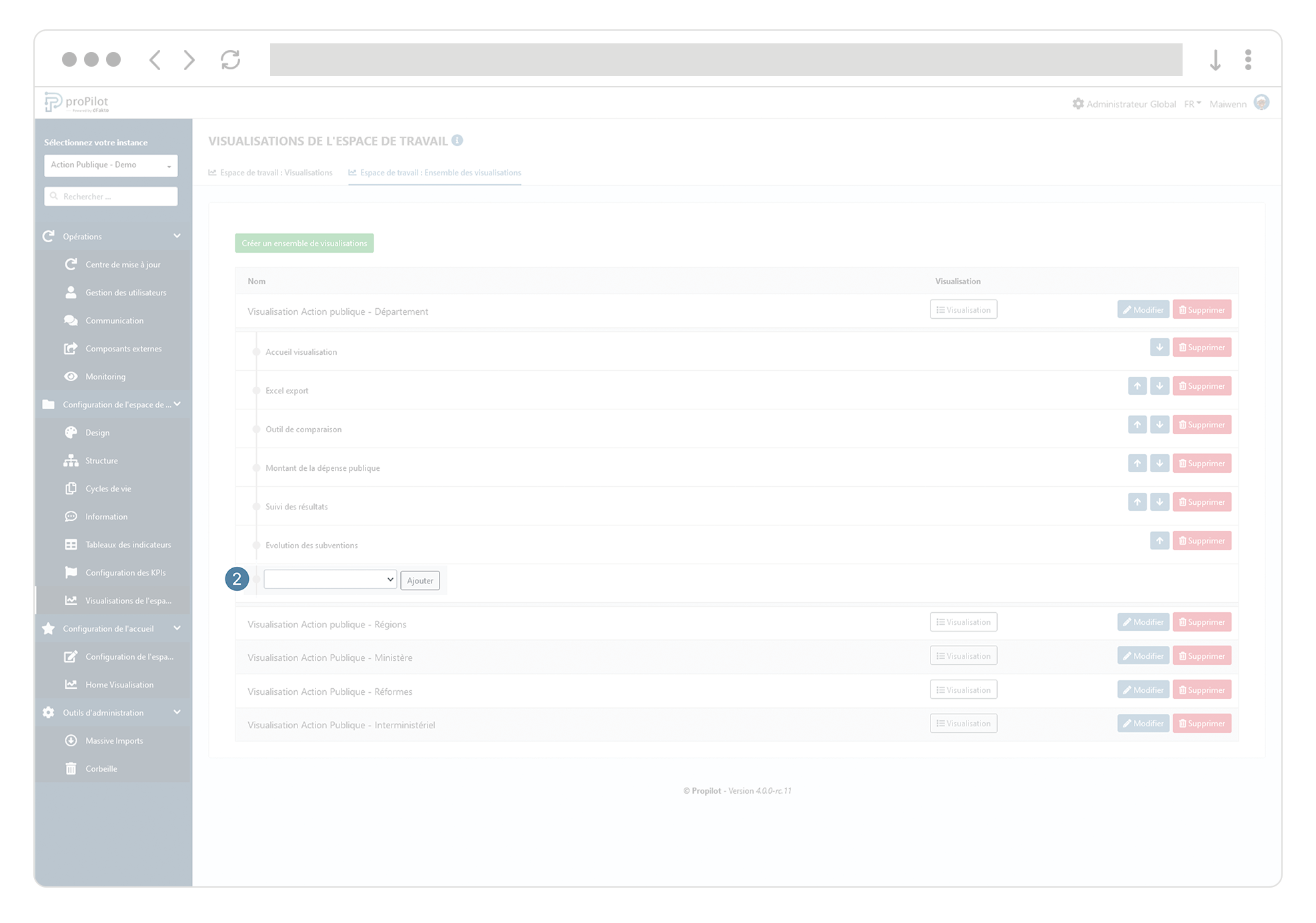Open the Action Publique - Demo instance selector
This screenshot has height=923, width=1316.
[111, 165]
